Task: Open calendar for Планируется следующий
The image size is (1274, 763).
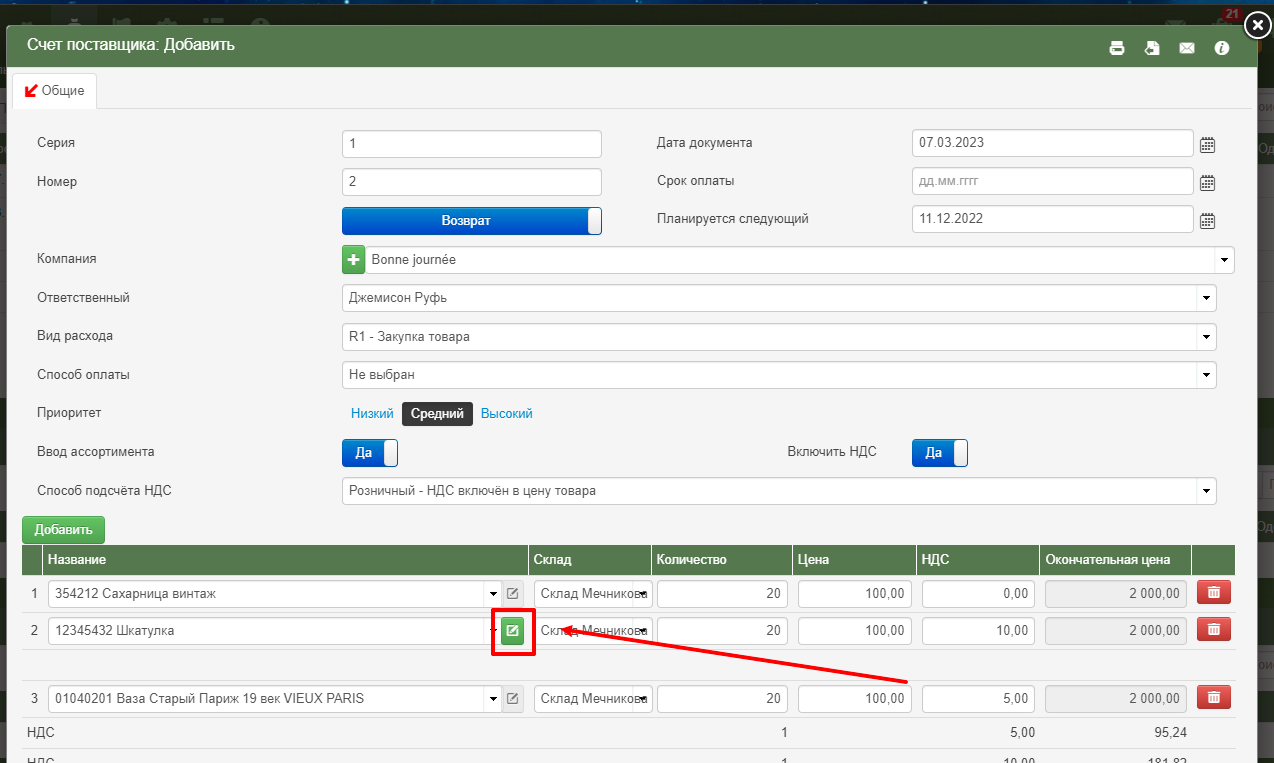Action: click(1207, 220)
